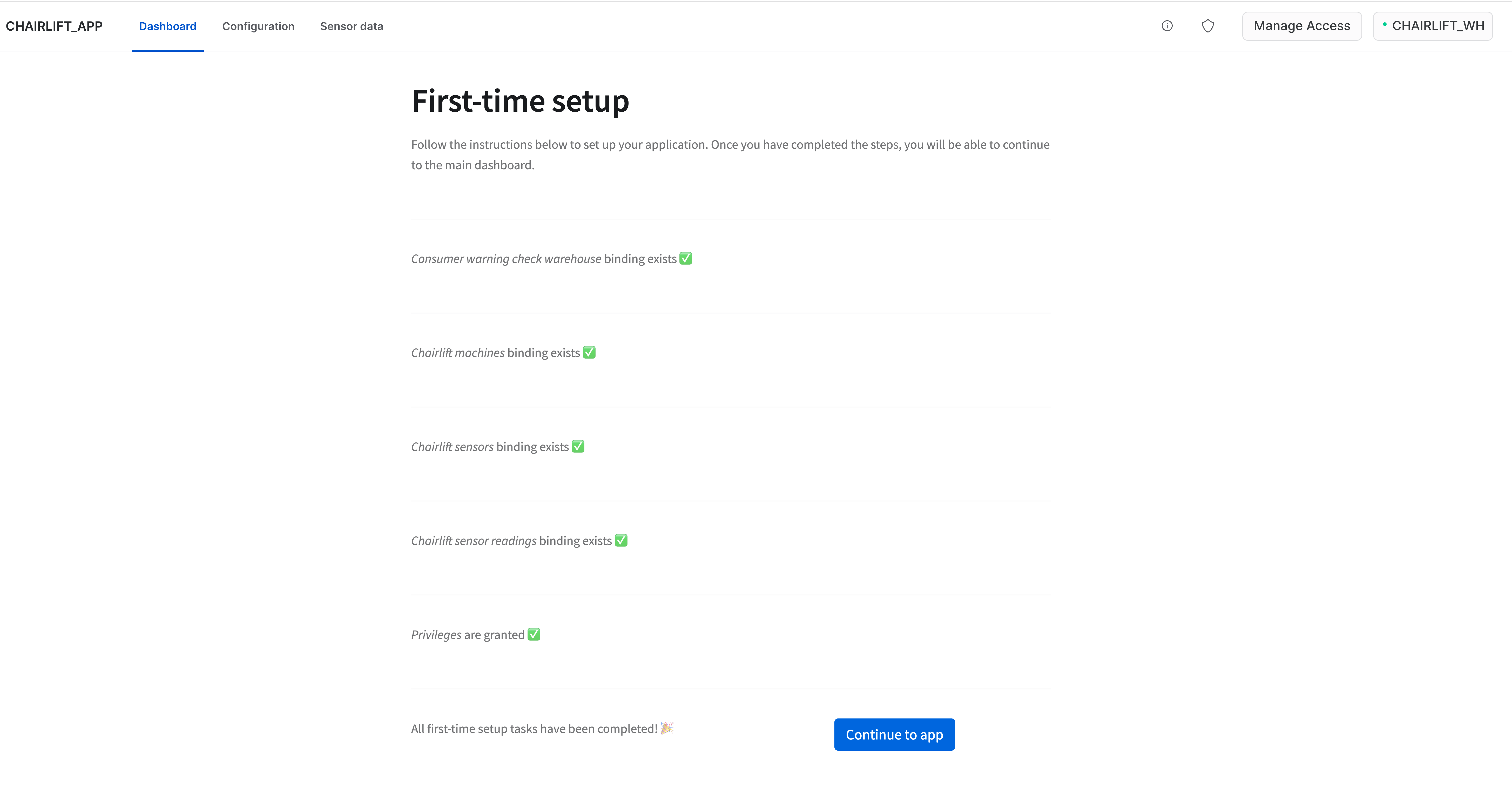Image resolution: width=1512 pixels, height=807 pixels.
Task: Click checkmark beside Chairlift sensors binding
Action: pyautogui.click(x=578, y=447)
